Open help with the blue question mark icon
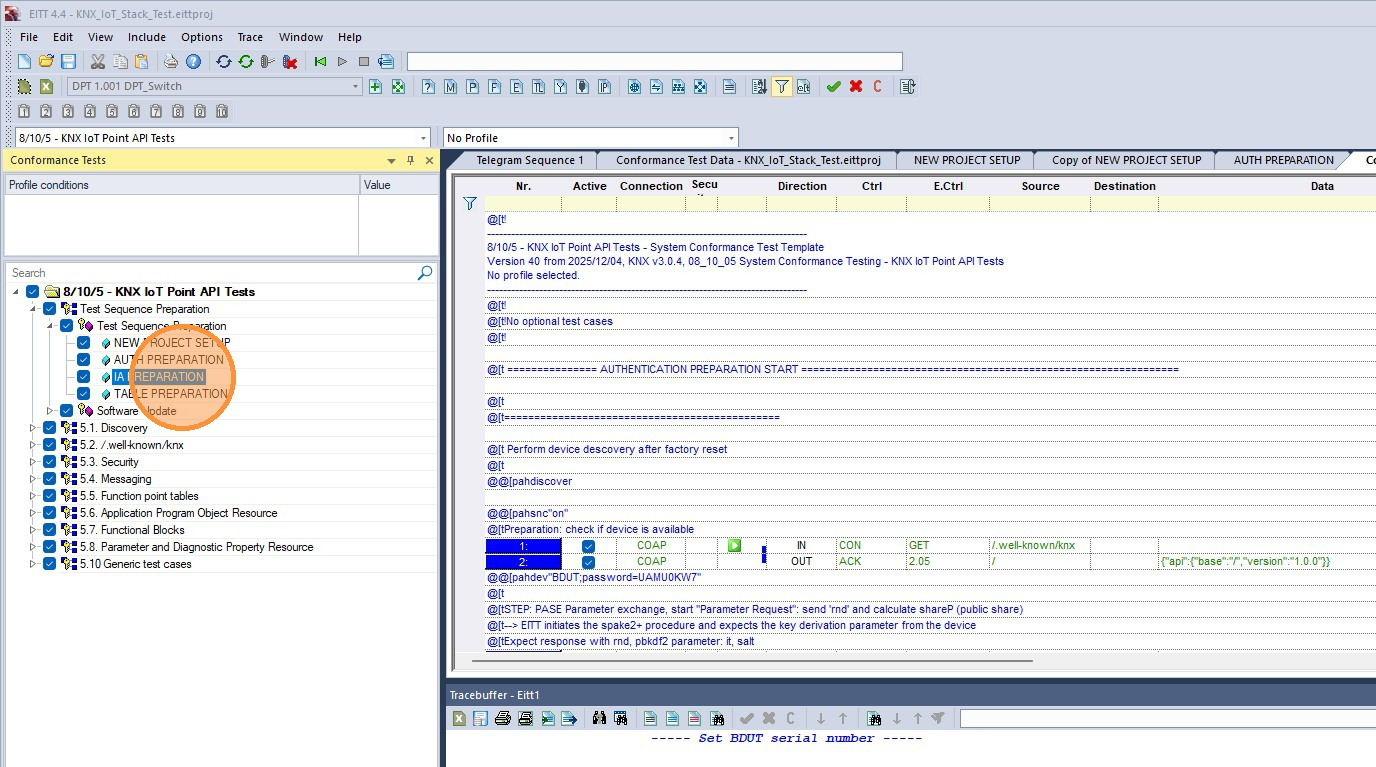 pos(193,62)
